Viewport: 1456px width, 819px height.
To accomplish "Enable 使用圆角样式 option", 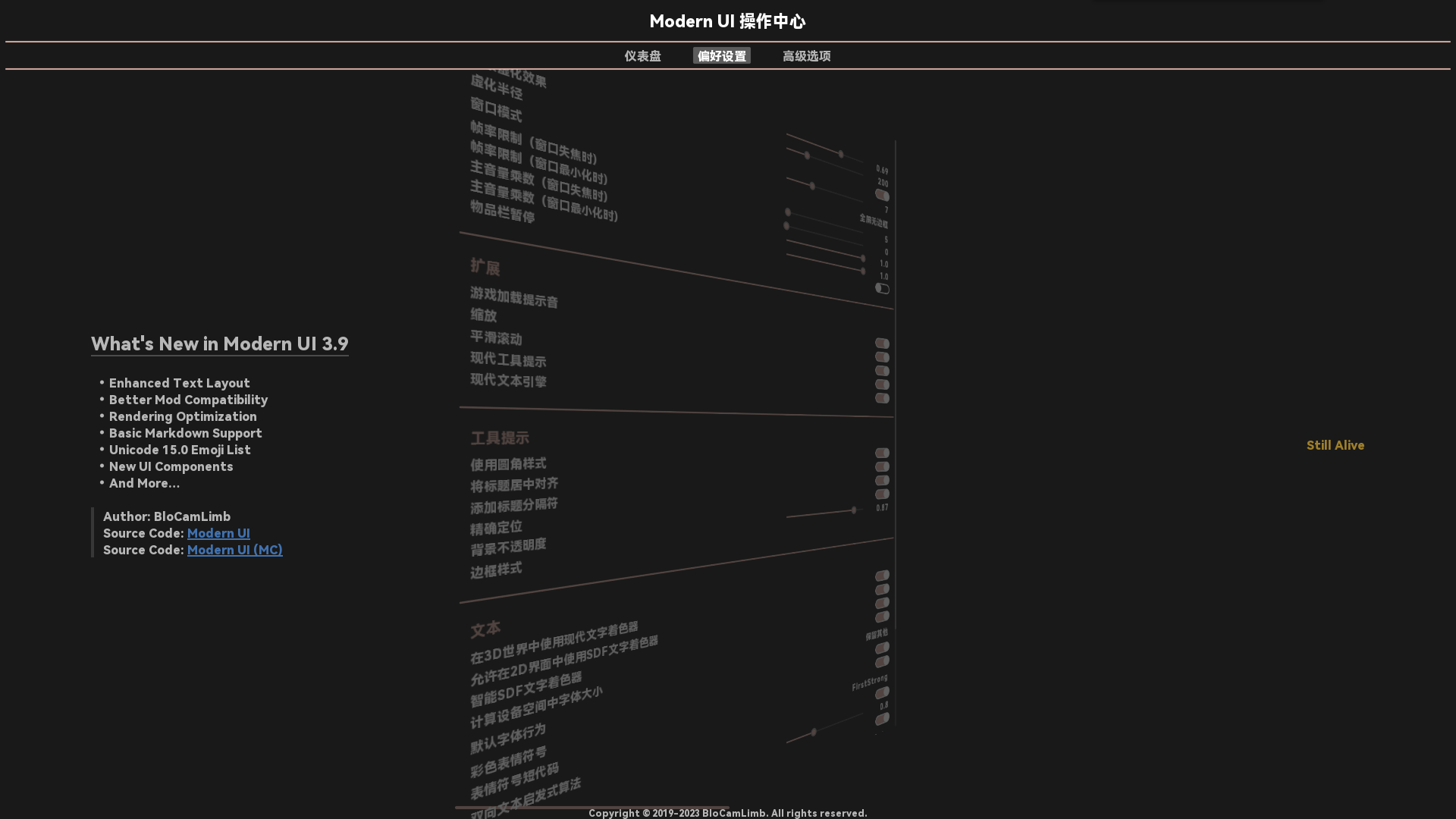I will 881,452.
